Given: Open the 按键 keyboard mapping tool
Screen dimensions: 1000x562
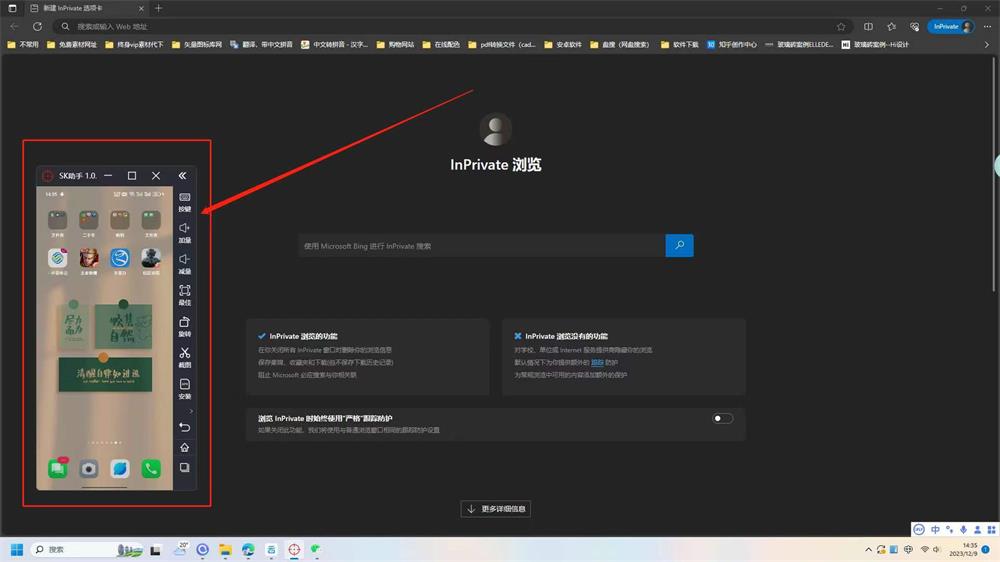Looking at the screenshot, I should (x=185, y=201).
